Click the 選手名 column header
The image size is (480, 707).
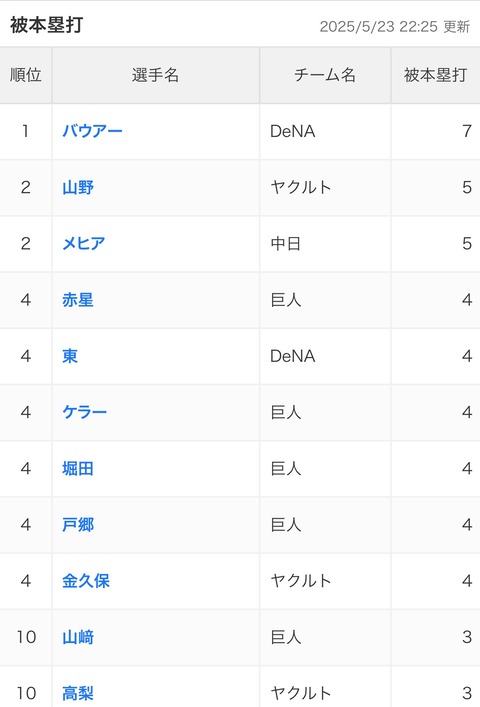pyautogui.click(x=155, y=75)
